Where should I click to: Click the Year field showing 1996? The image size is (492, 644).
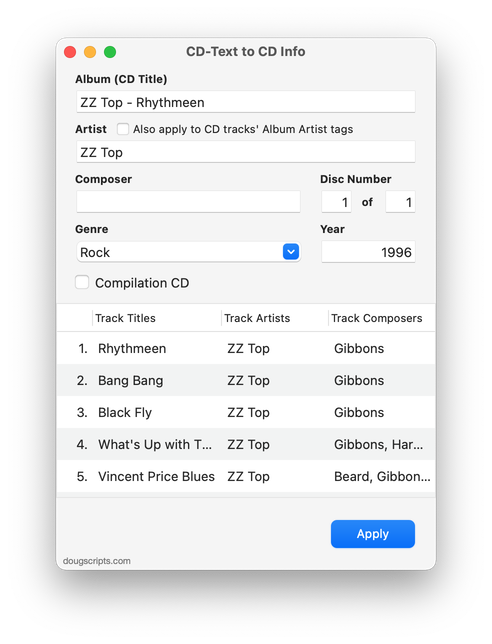click(x=368, y=252)
